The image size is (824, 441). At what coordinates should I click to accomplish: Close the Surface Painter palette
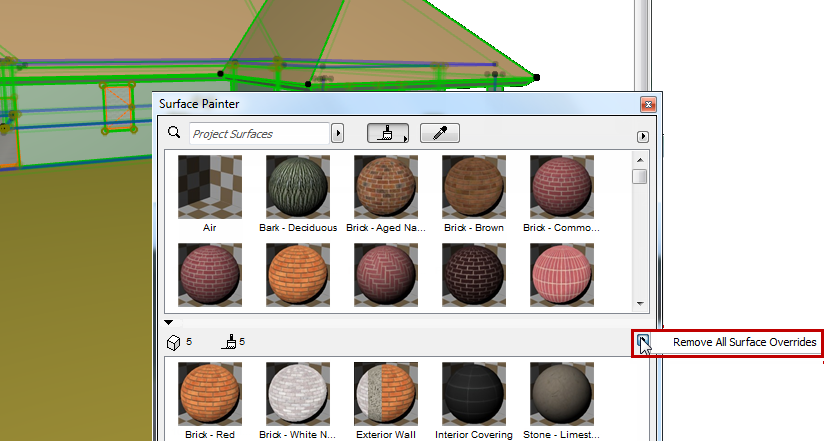coord(648,105)
